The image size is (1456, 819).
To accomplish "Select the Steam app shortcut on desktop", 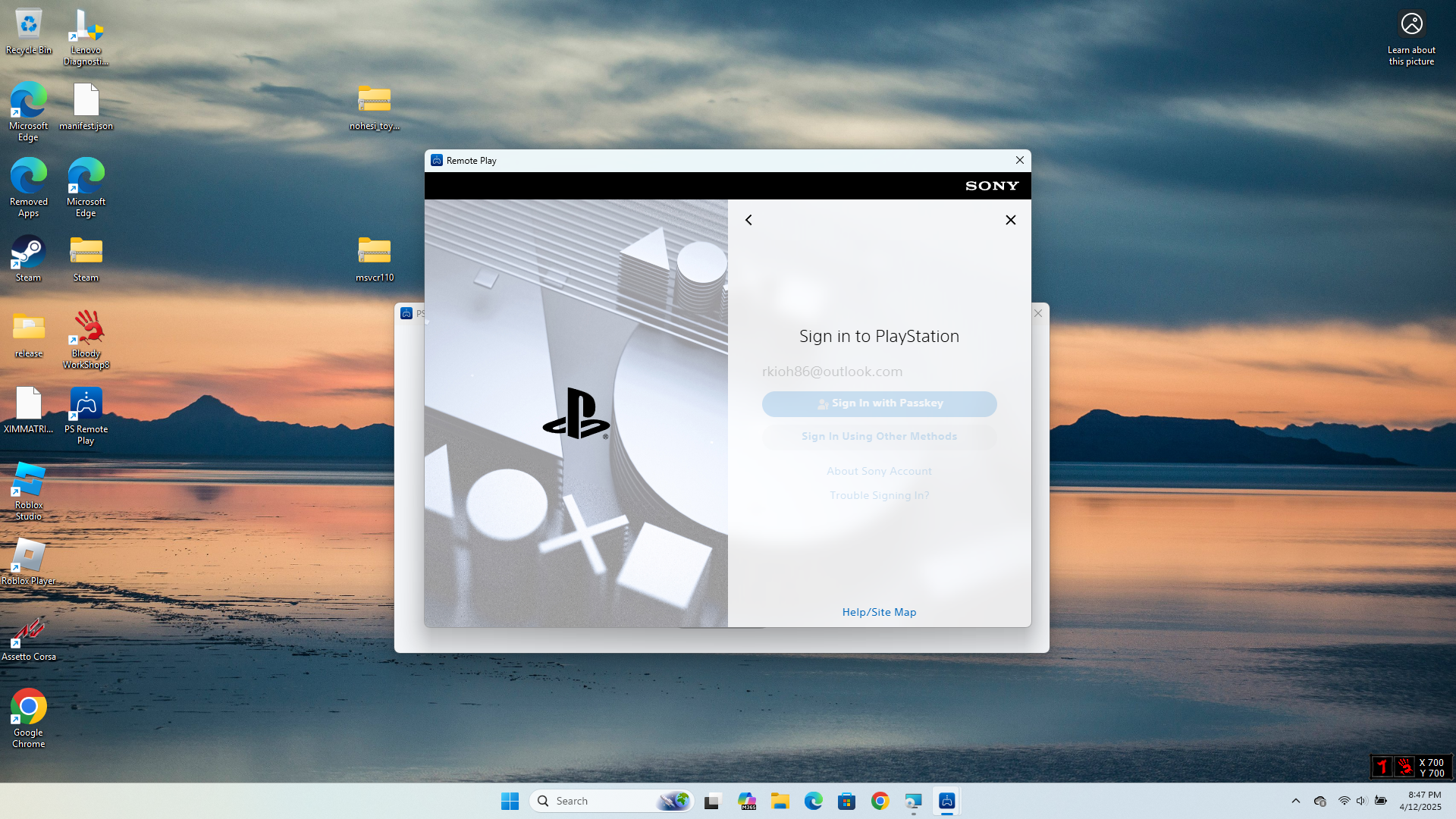I will click(29, 259).
